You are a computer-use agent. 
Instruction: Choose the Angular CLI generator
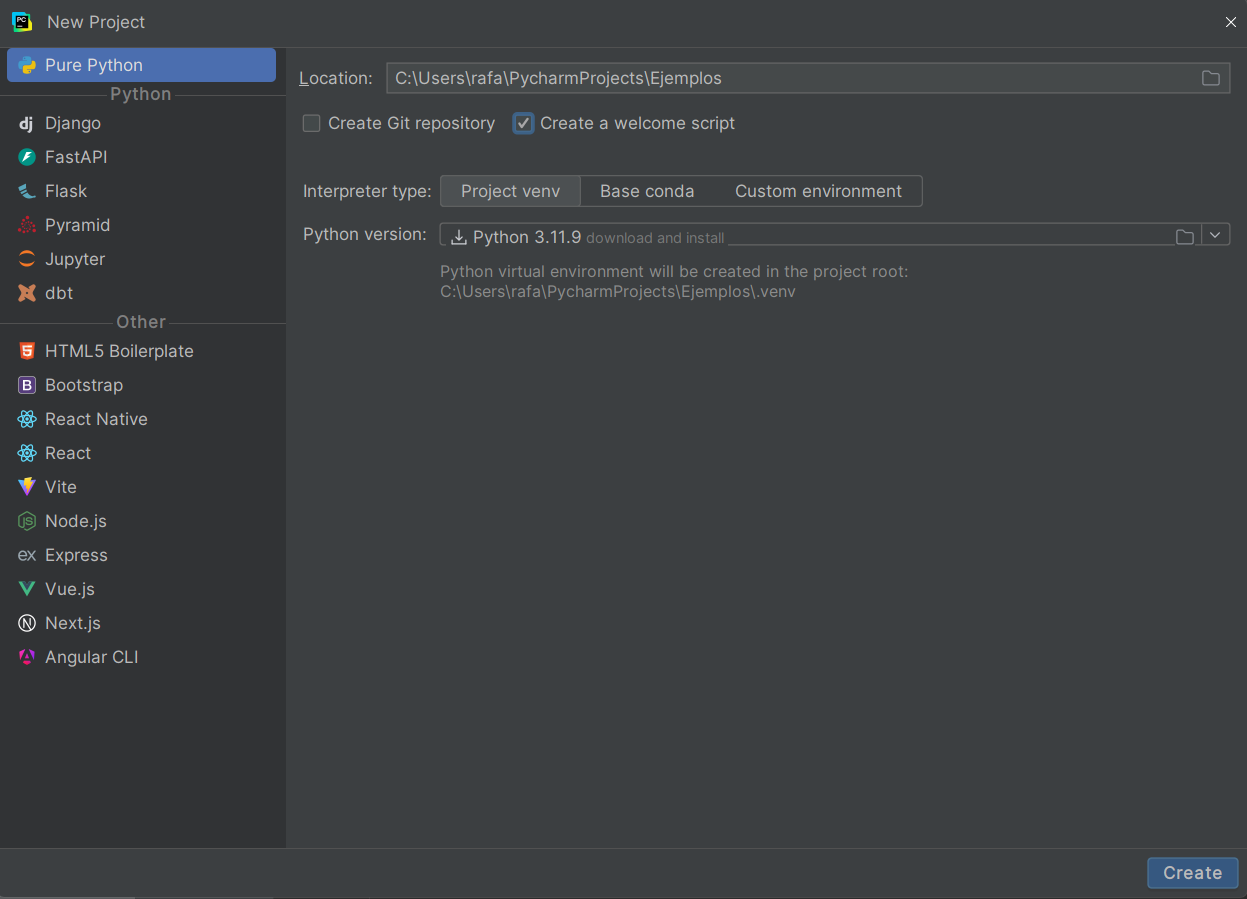point(92,657)
